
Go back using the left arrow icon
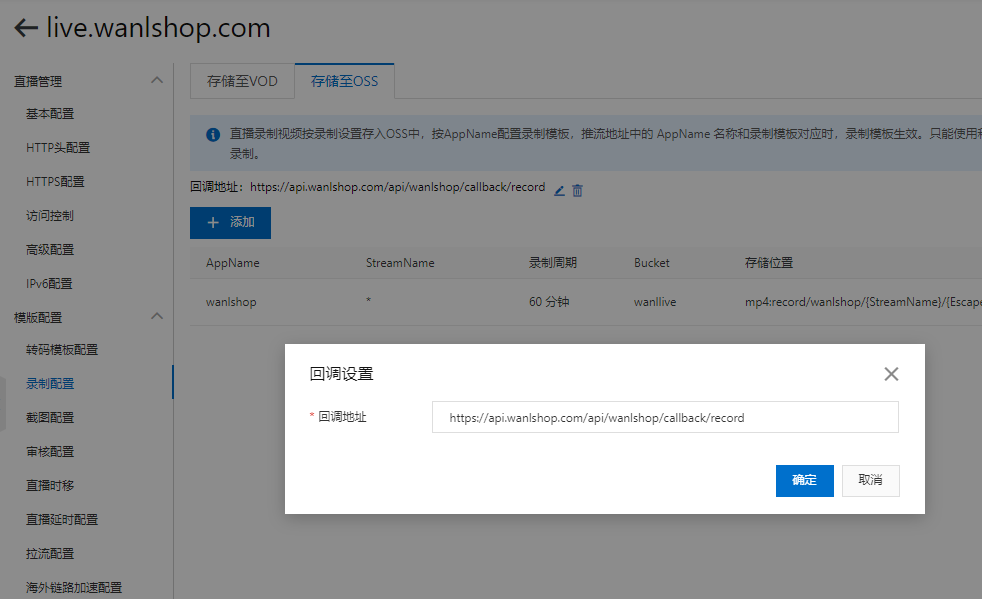(26, 28)
